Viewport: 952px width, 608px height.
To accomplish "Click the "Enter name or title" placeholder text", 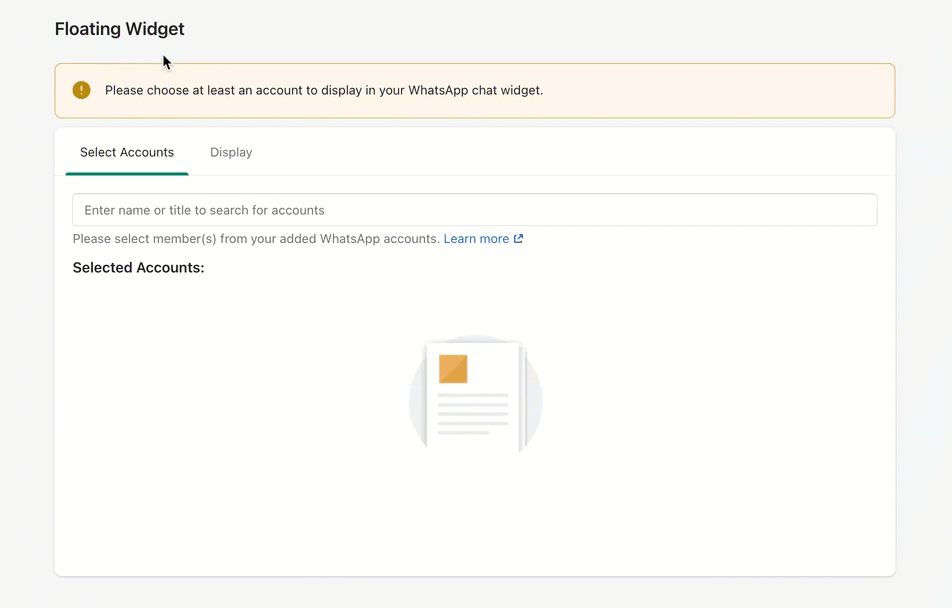I will tap(204, 210).
